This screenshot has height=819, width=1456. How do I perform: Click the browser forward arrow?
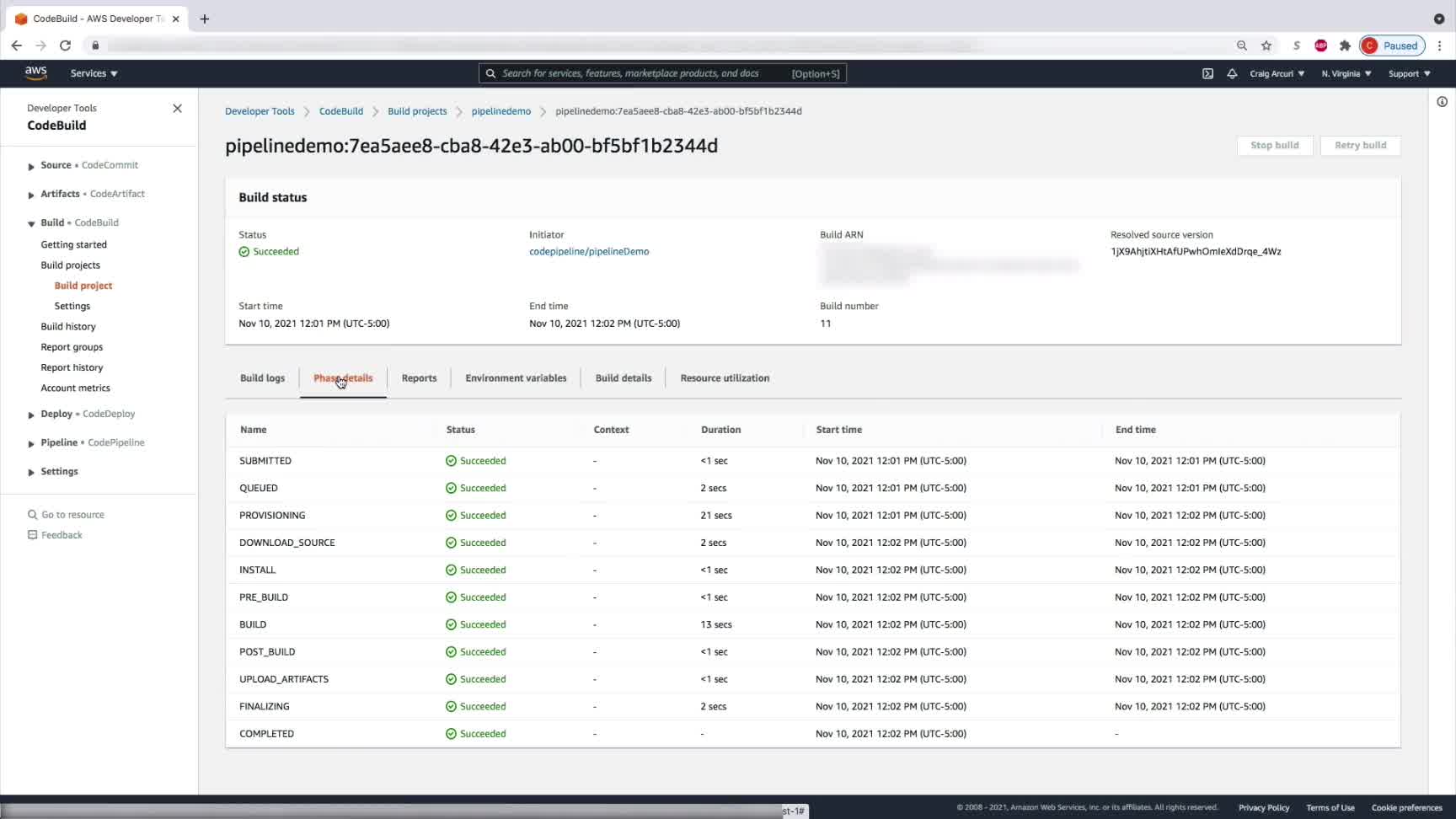pos(40,45)
